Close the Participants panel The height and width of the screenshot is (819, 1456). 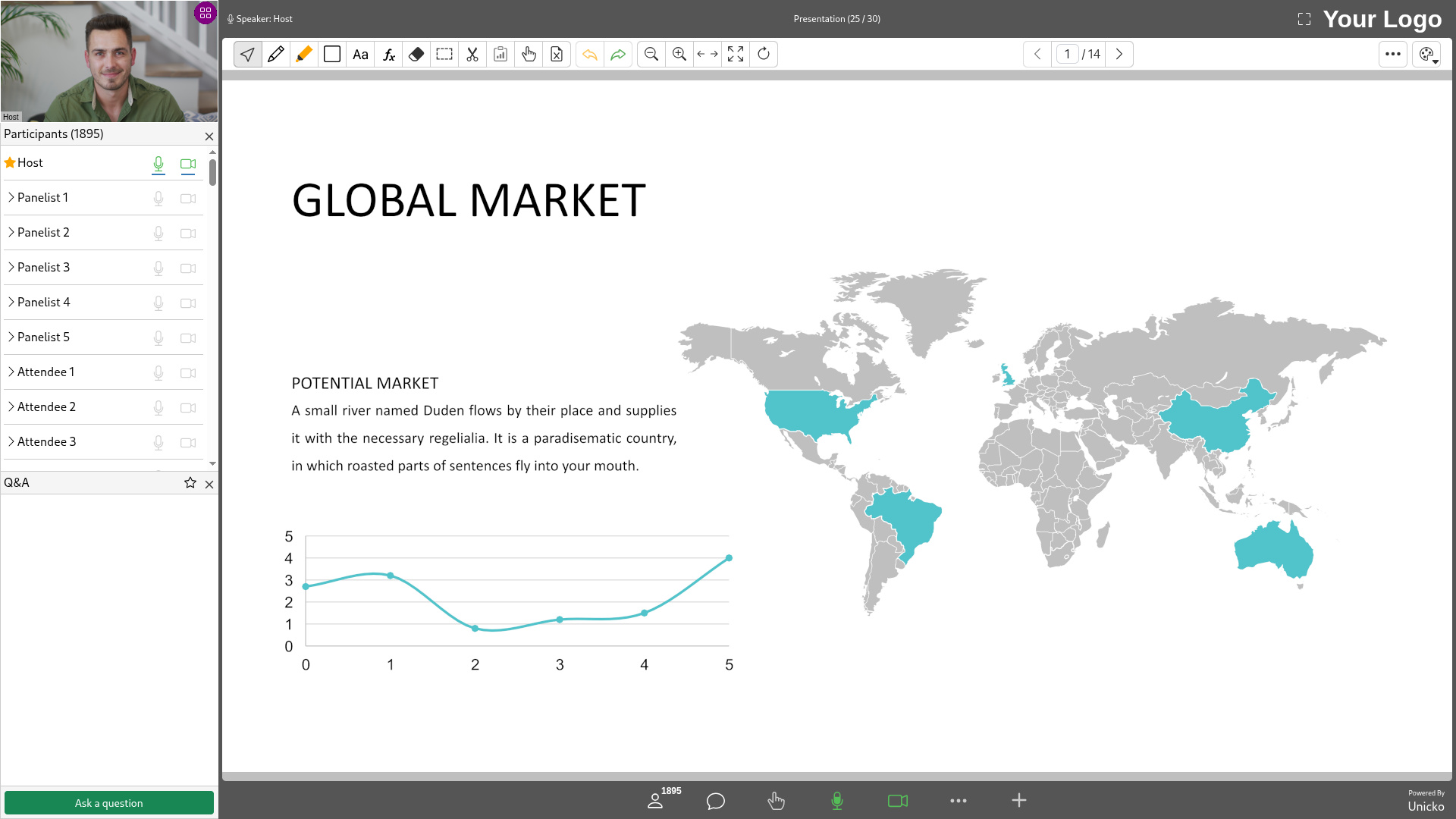209,136
